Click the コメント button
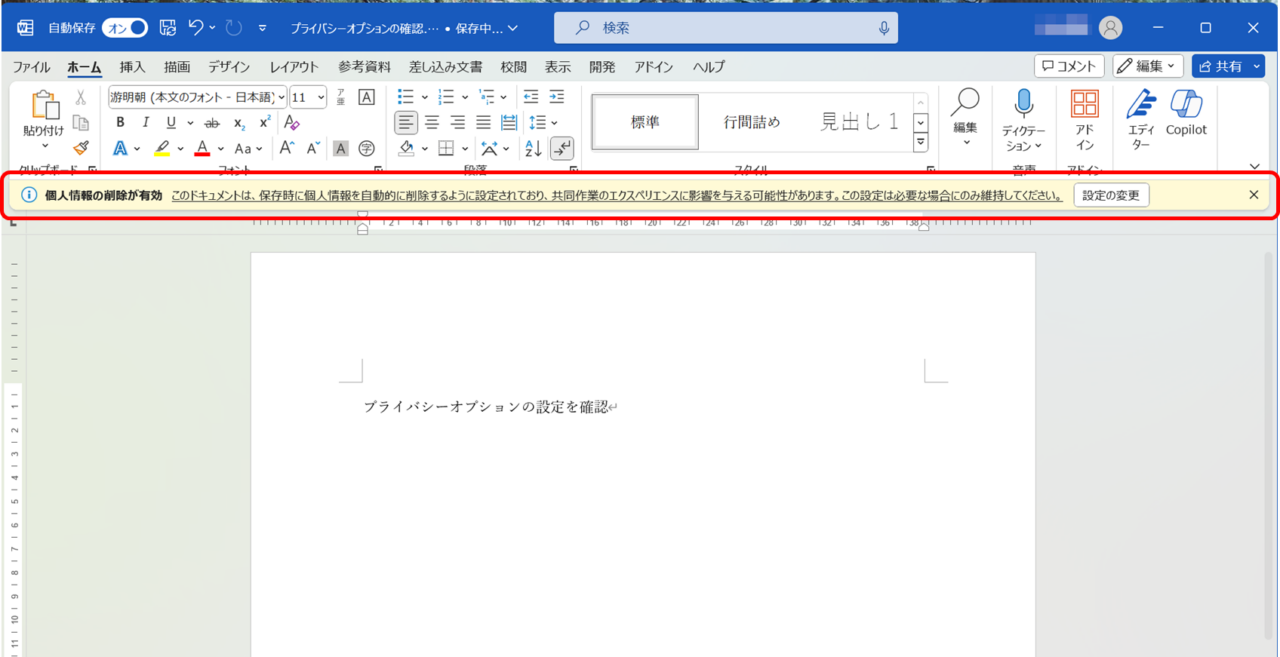 [1069, 66]
